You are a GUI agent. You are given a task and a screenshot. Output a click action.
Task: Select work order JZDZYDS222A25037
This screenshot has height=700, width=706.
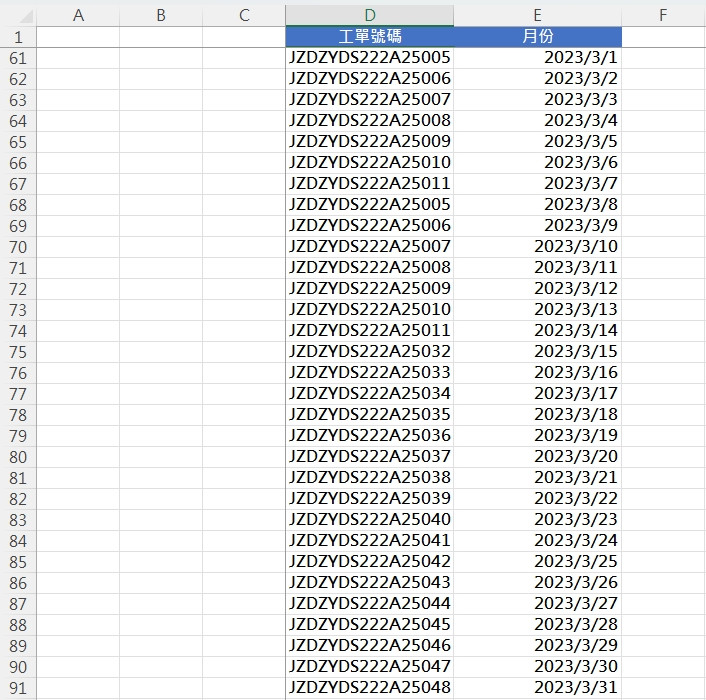coord(370,457)
